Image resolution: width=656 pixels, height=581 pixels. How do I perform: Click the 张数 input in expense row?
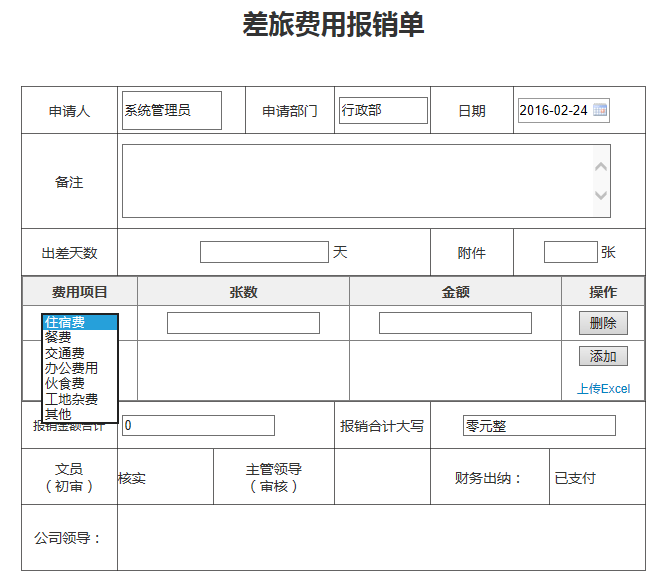click(243, 323)
